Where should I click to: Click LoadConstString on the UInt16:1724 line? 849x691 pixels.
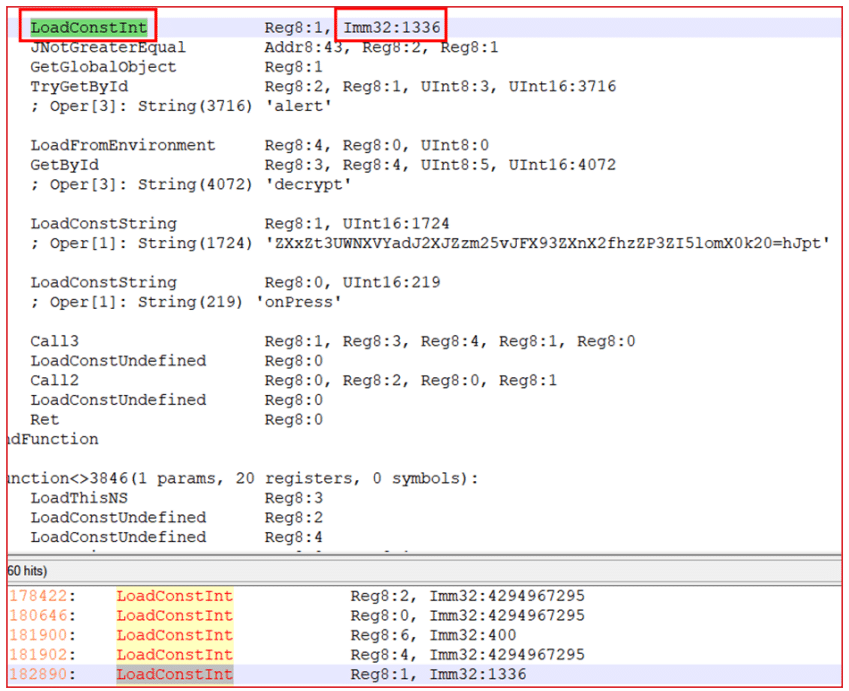103,223
